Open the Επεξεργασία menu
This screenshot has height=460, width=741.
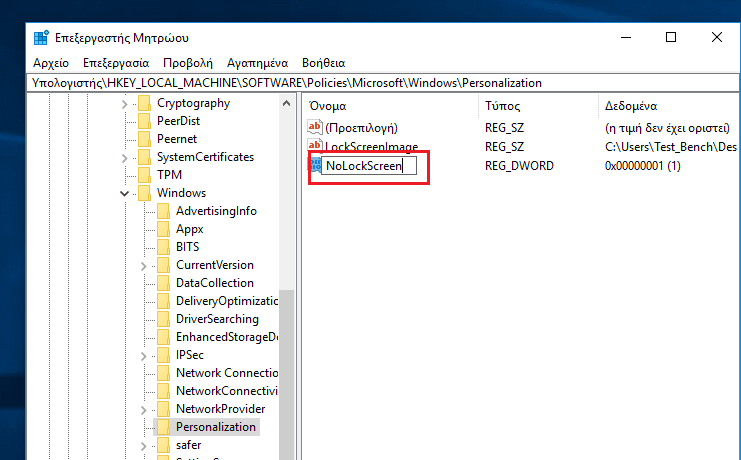point(116,63)
